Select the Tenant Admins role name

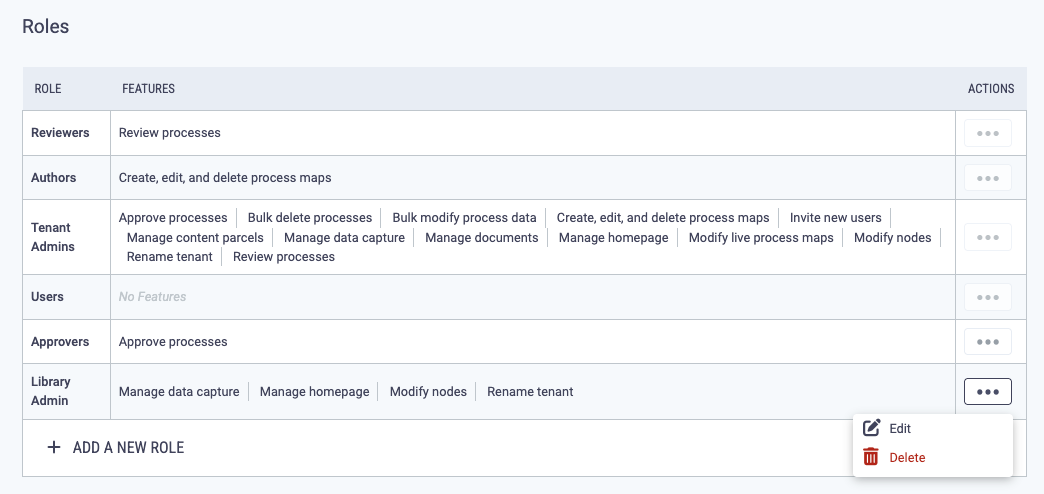coord(53,237)
